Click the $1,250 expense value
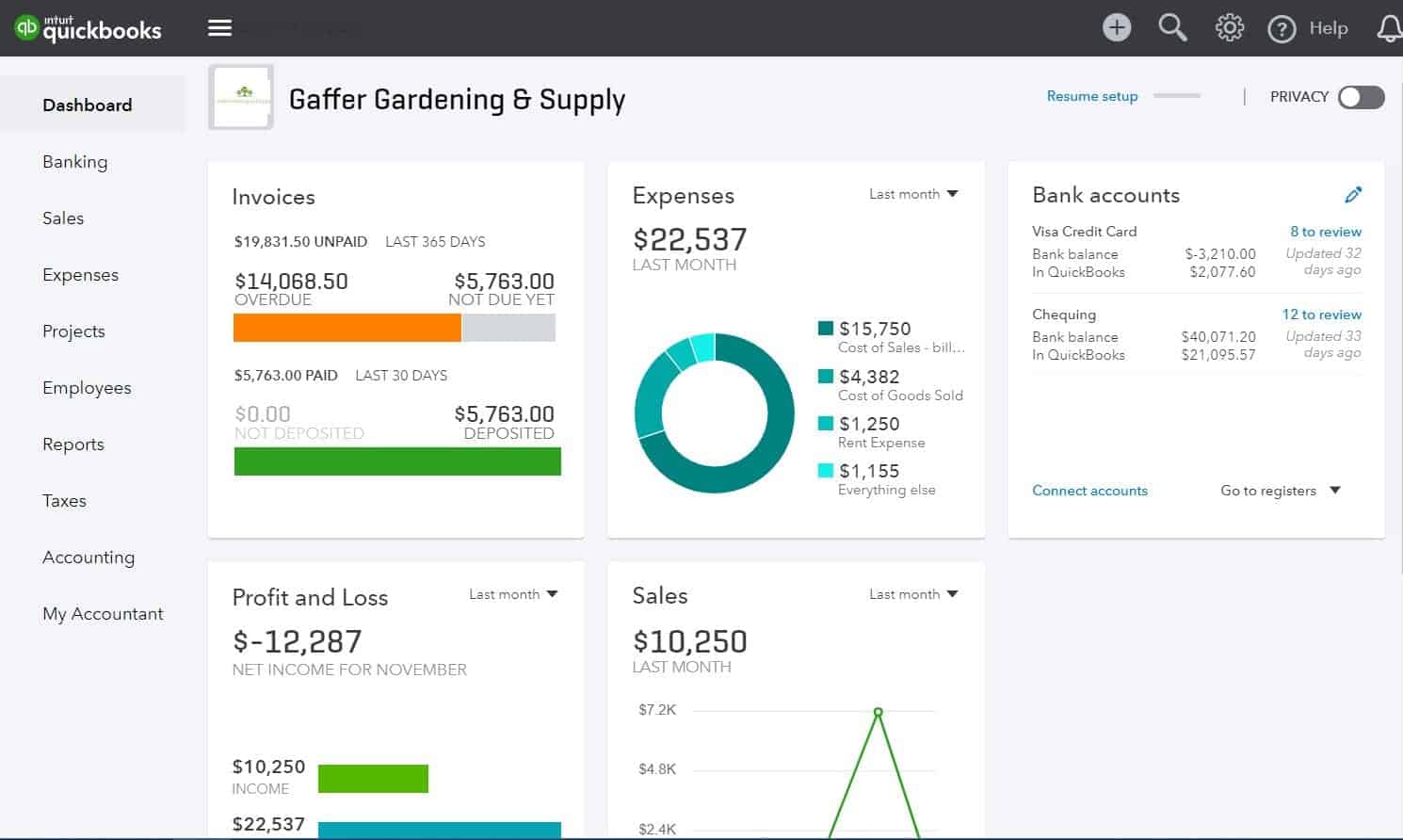The height and width of the screenshot is (840, 1403). (x=869, y=424)
